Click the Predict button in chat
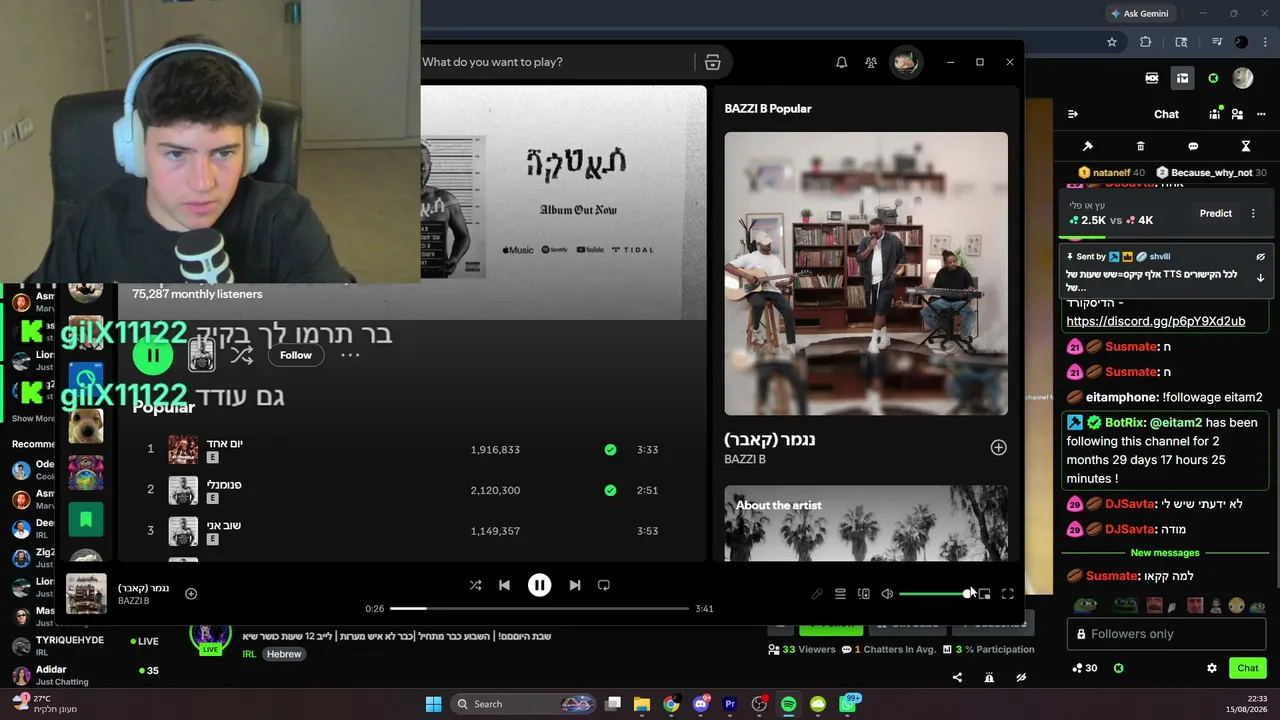The image size is (1280, 720). tap(1216, 213)
